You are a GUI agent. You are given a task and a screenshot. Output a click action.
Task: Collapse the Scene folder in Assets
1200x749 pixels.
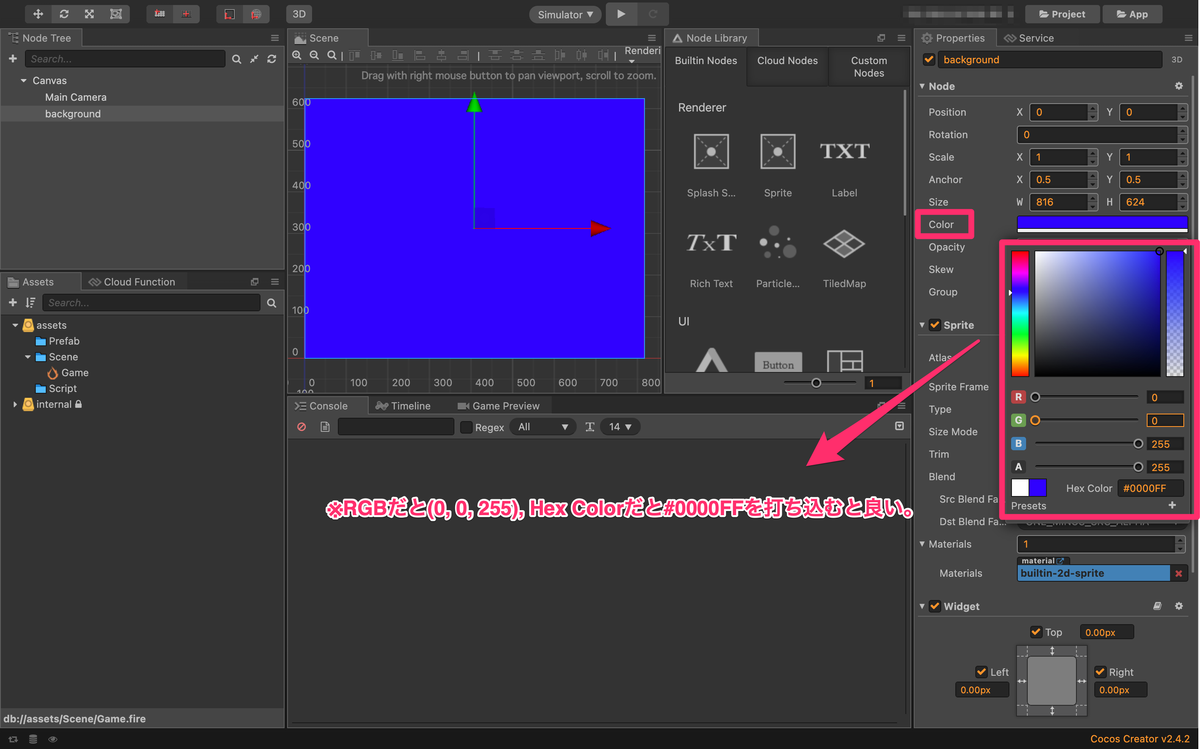28,357
